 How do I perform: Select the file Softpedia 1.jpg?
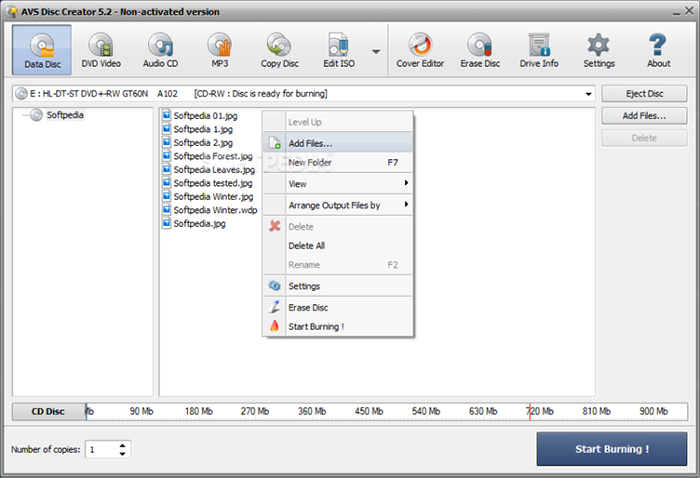tap(203, 129)
